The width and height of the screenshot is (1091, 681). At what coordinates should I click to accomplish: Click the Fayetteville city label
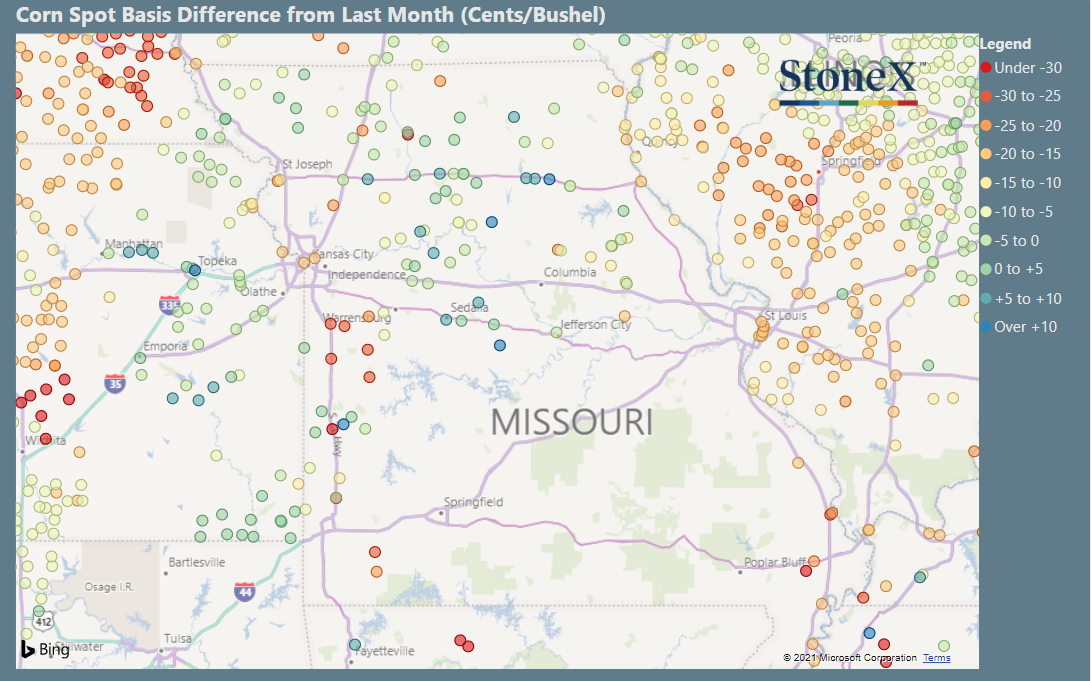tap(384, 651)
